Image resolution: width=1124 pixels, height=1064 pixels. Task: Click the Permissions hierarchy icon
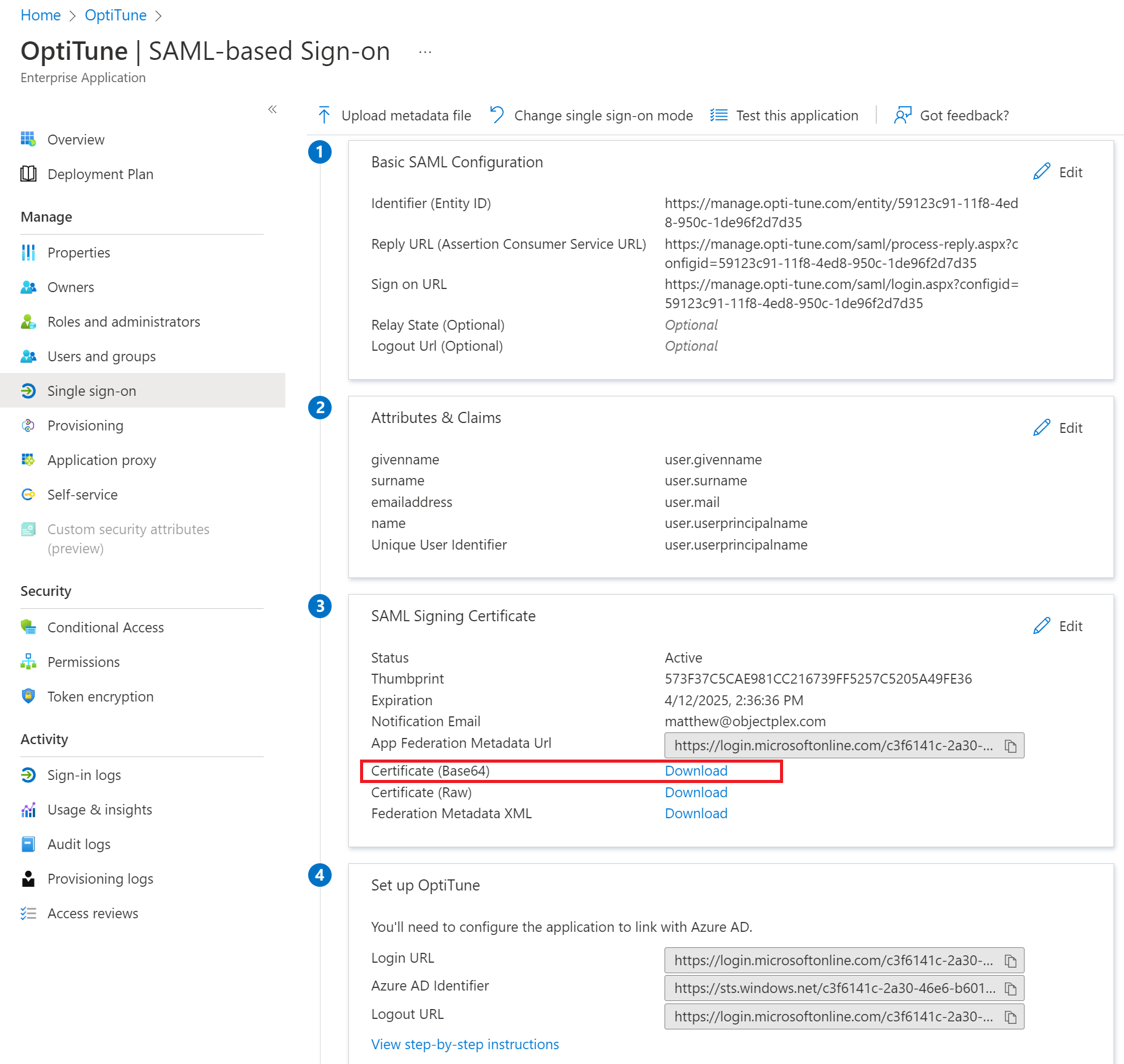pyautogui.click(x=28, y=661)
